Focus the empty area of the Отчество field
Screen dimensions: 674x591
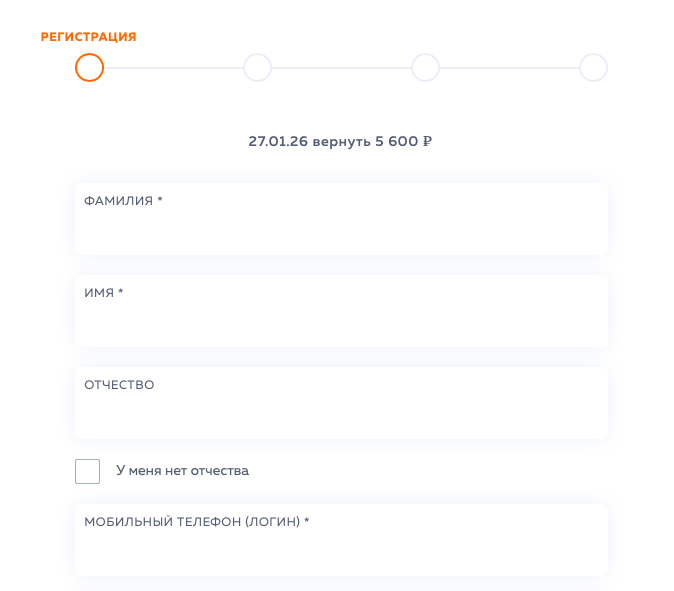pyautogui.click(x=340, y=416)
